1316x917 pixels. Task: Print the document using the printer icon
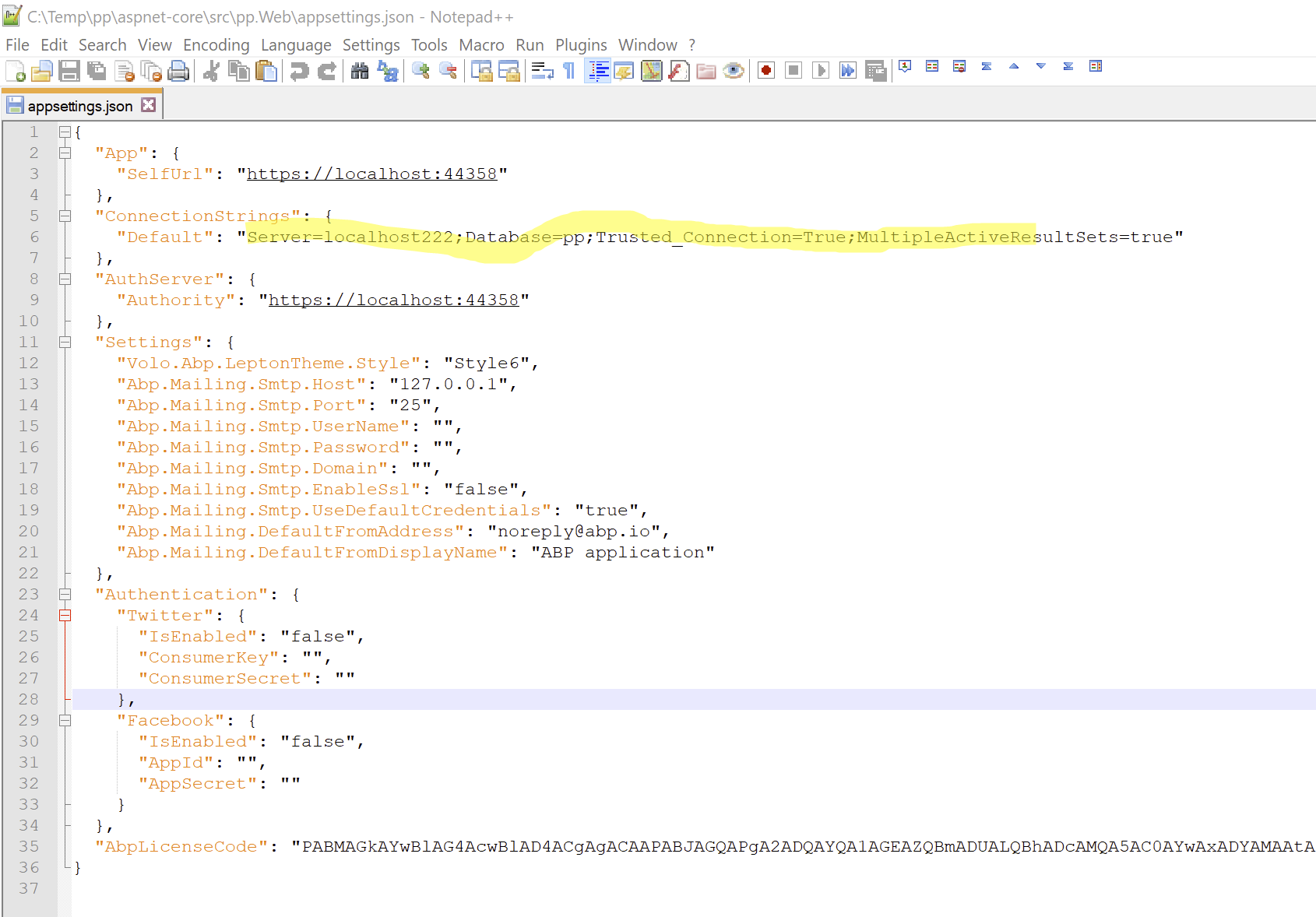point(178,71)
